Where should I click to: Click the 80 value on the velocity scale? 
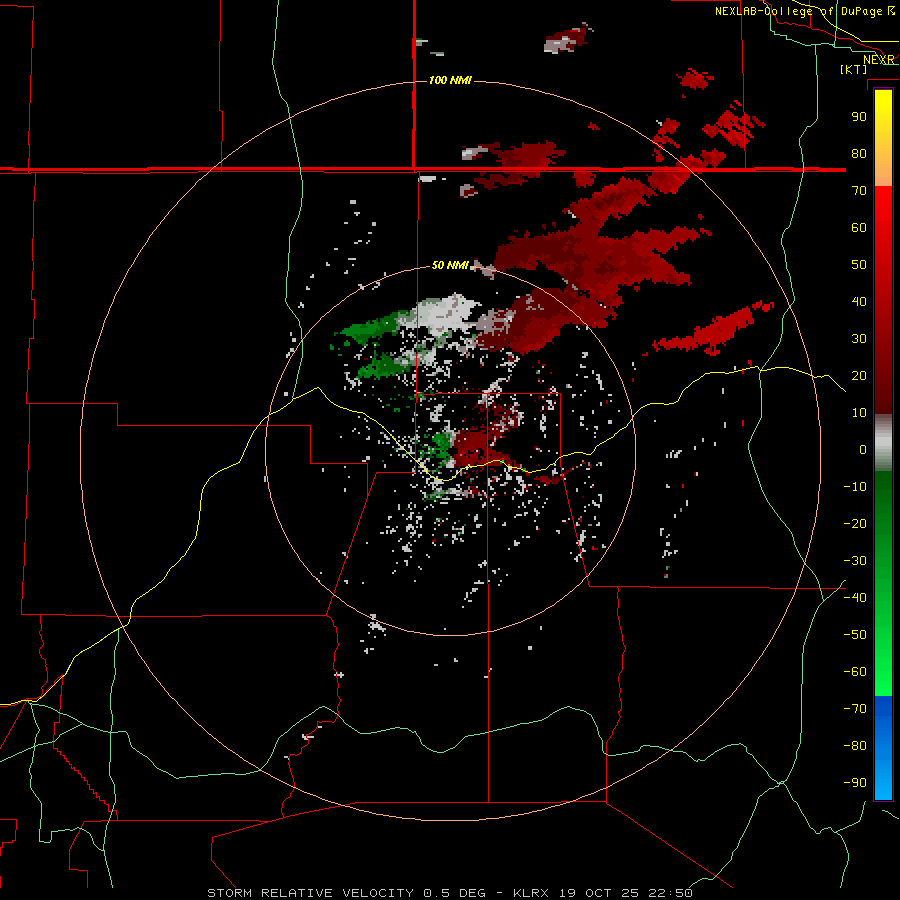(x=859, y=154)
